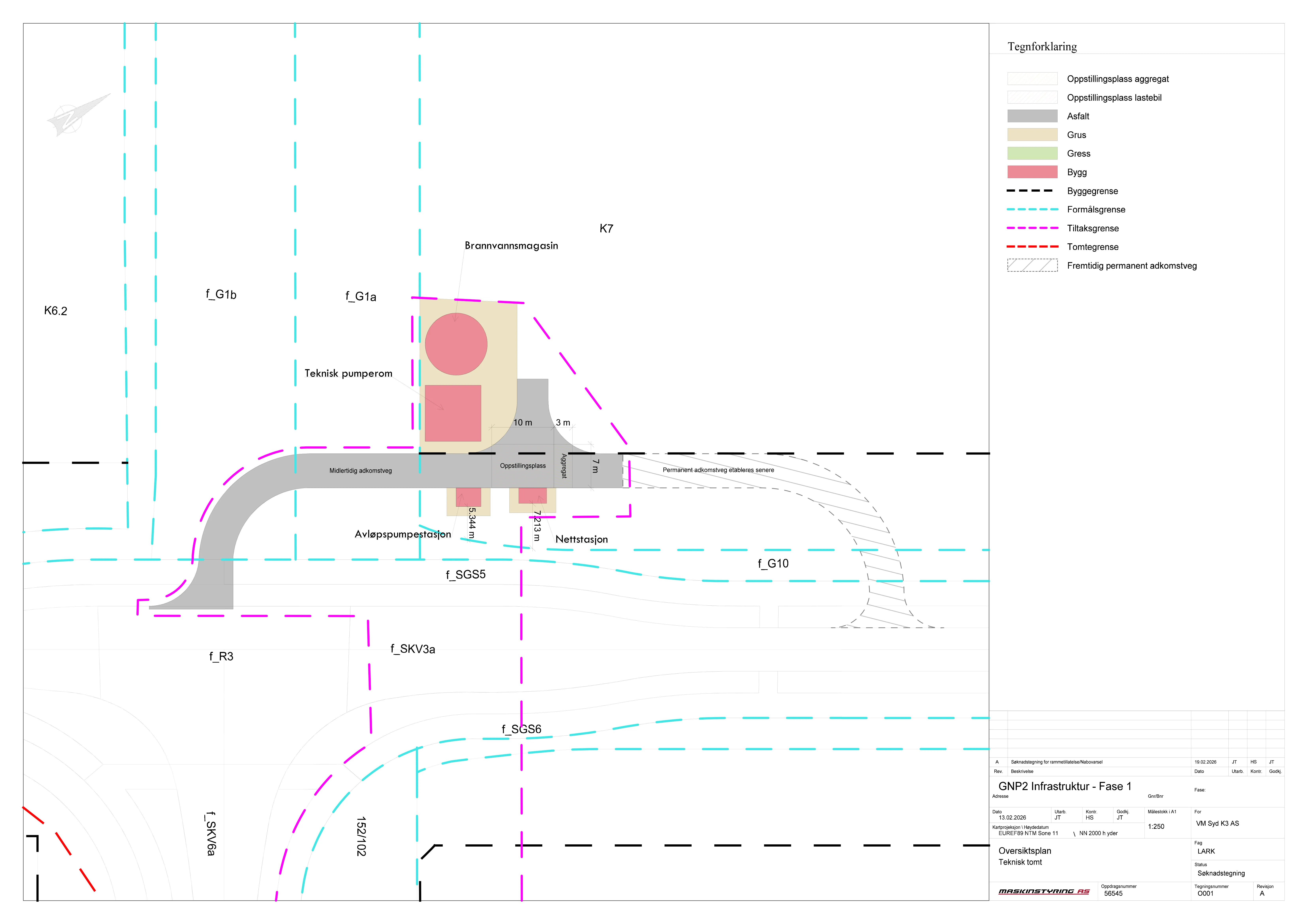Click the drawing number 'O001'
The image size is (1308, 924).
coord(1206,894)
